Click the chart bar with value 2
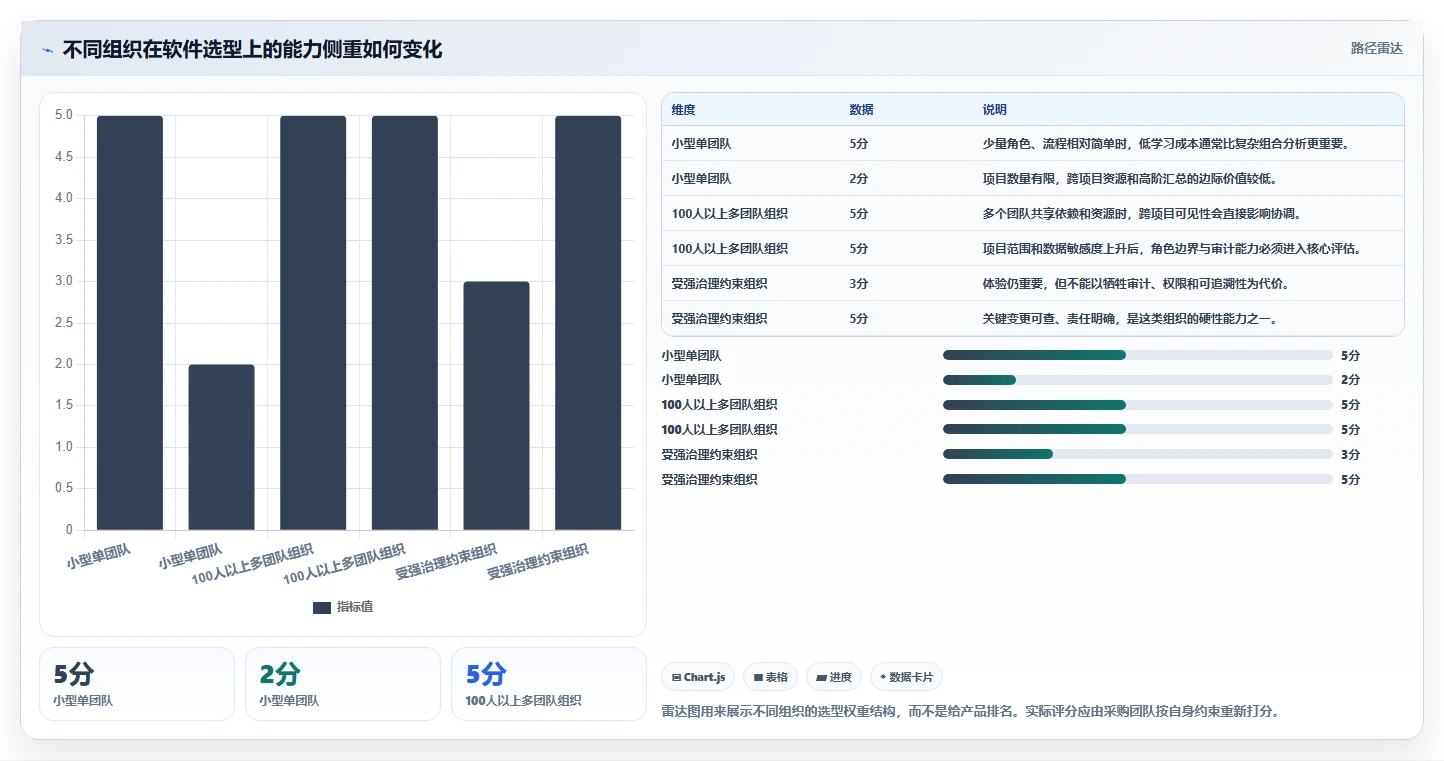Image resolution: width=1444 pixels, height=761 pixels. pyautogui.click(x=221, y=447)
